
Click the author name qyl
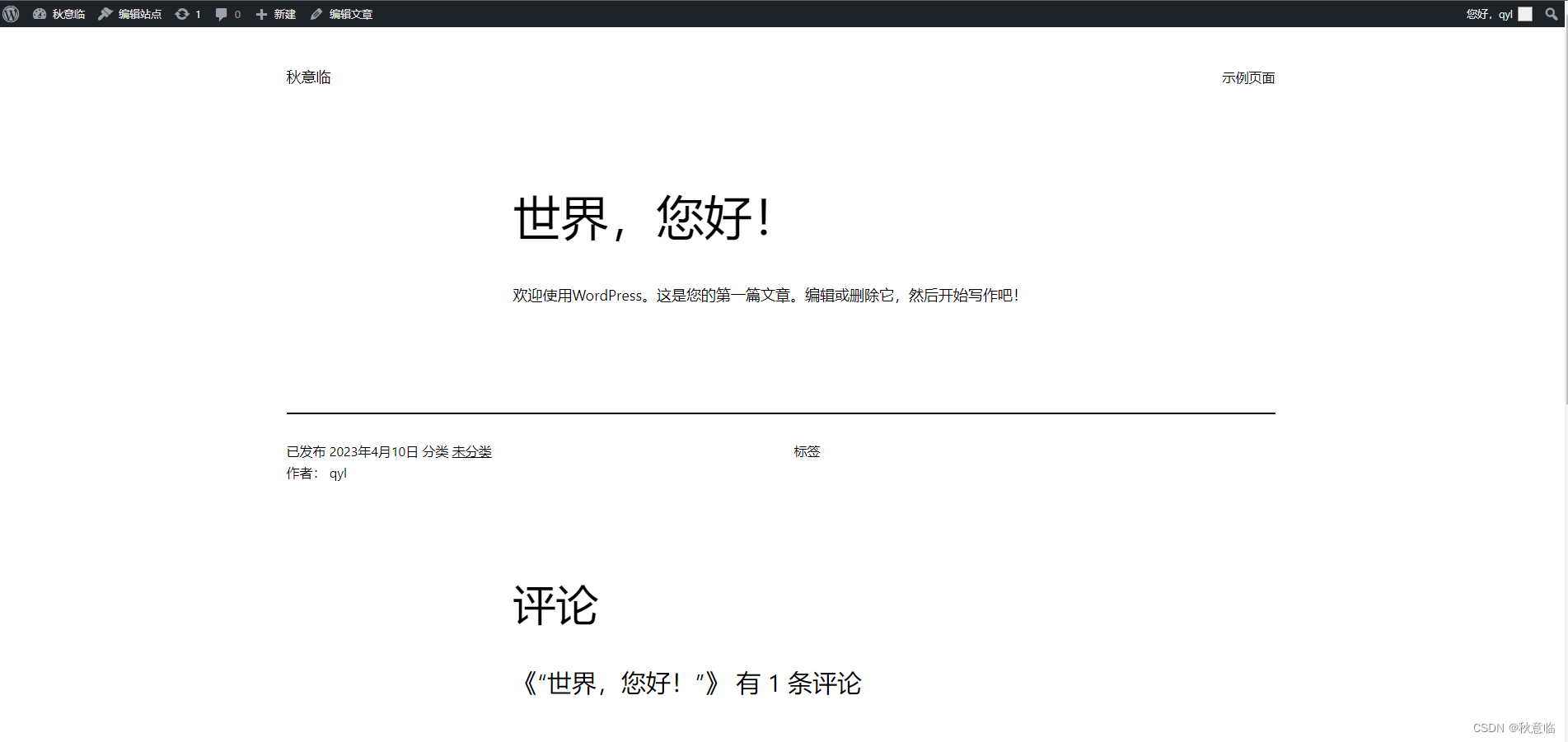pyautogui.click(x=338, y=474)
